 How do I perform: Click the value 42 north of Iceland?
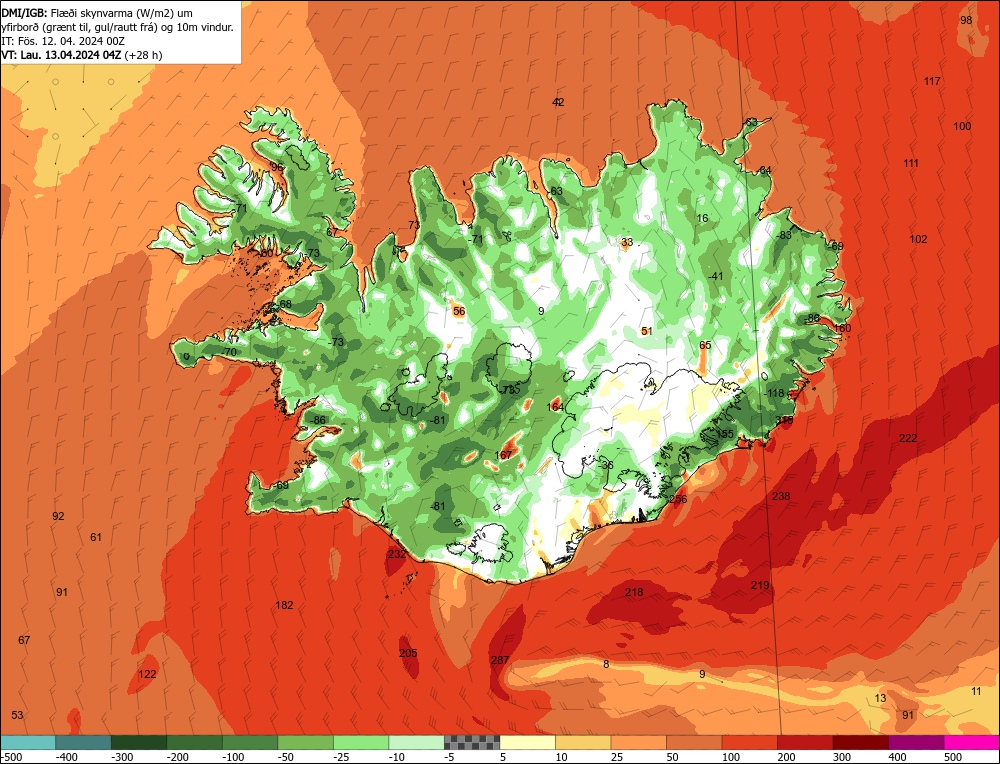(558, 102)
